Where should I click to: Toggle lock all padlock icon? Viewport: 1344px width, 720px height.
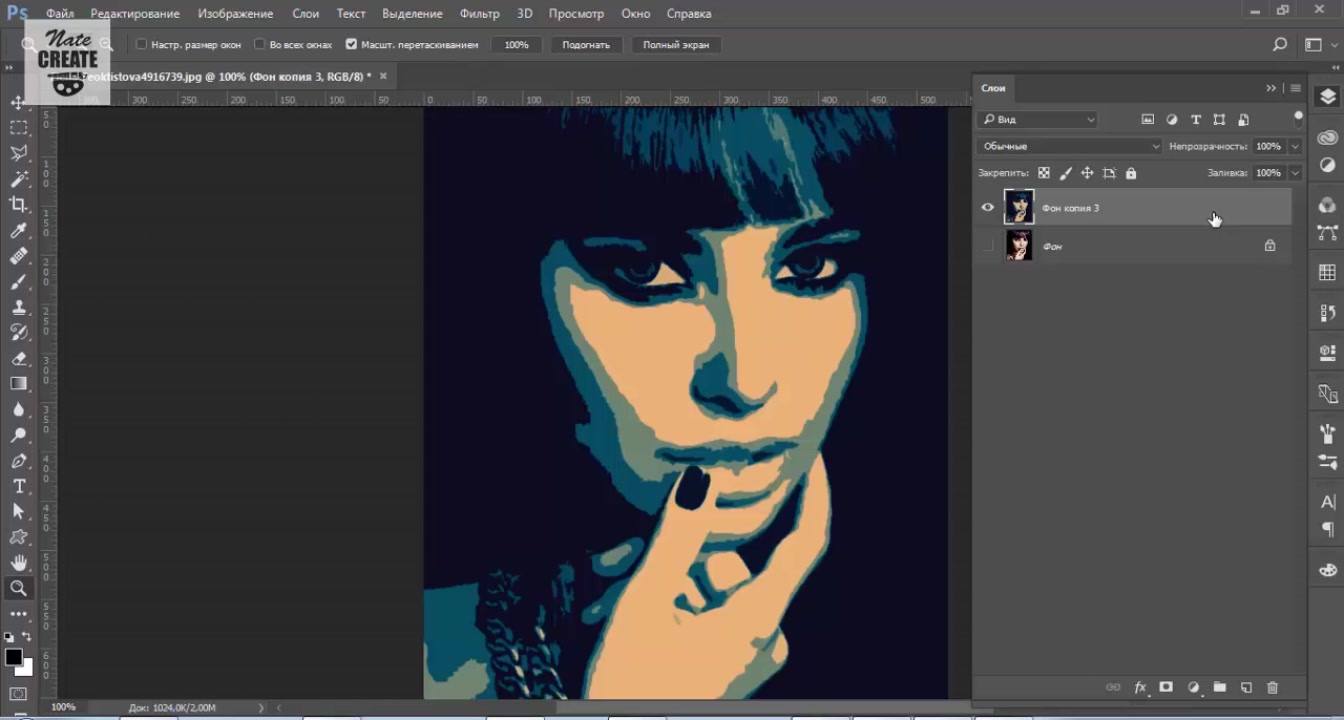click(1131, 173)
